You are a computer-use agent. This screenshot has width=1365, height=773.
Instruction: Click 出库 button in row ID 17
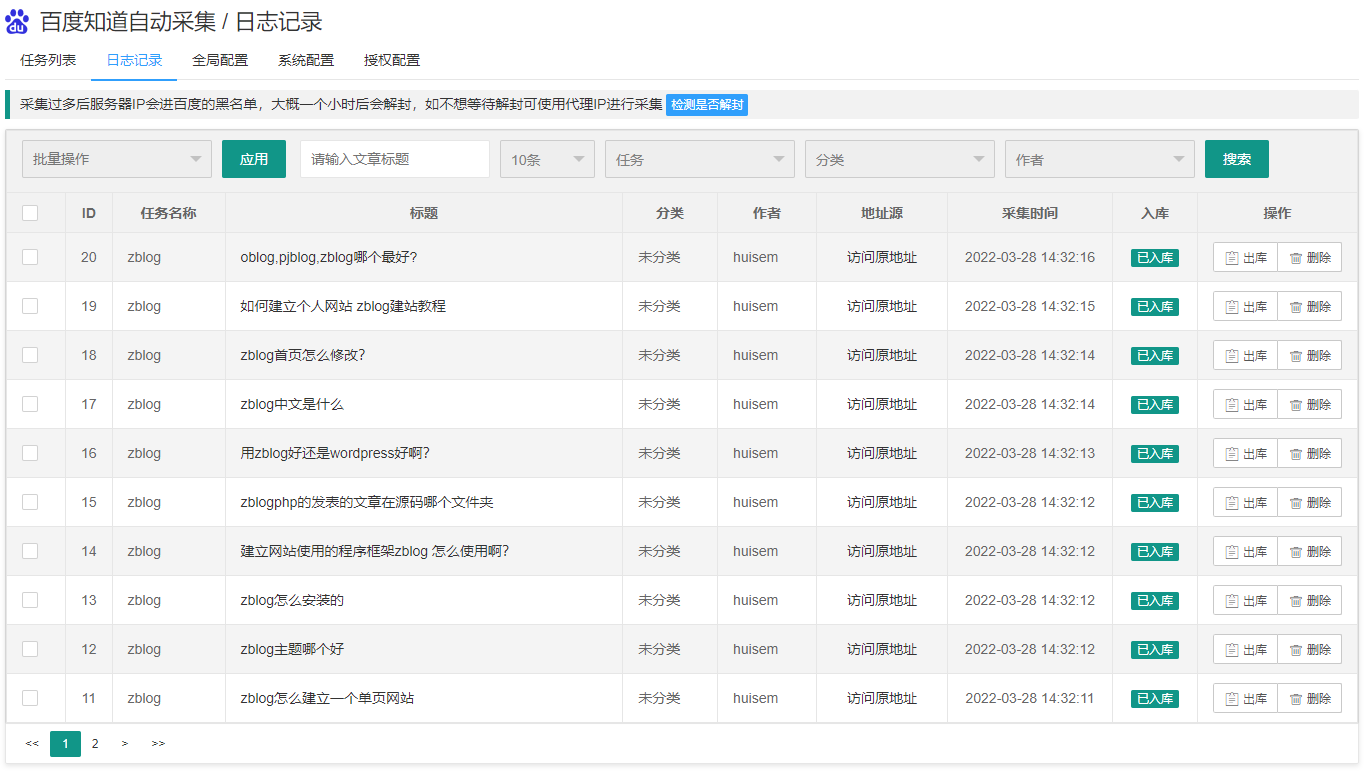1246,404
